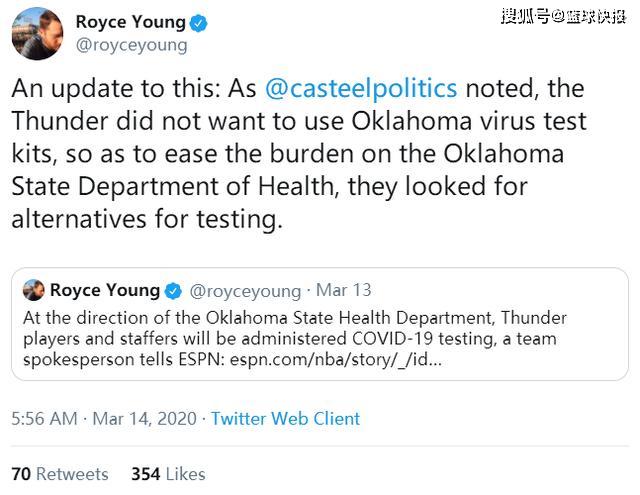Open the Twitter Web Client source link
Viewport: 640px width, 495px height.
pyautogui.click(x=285, y=419)
